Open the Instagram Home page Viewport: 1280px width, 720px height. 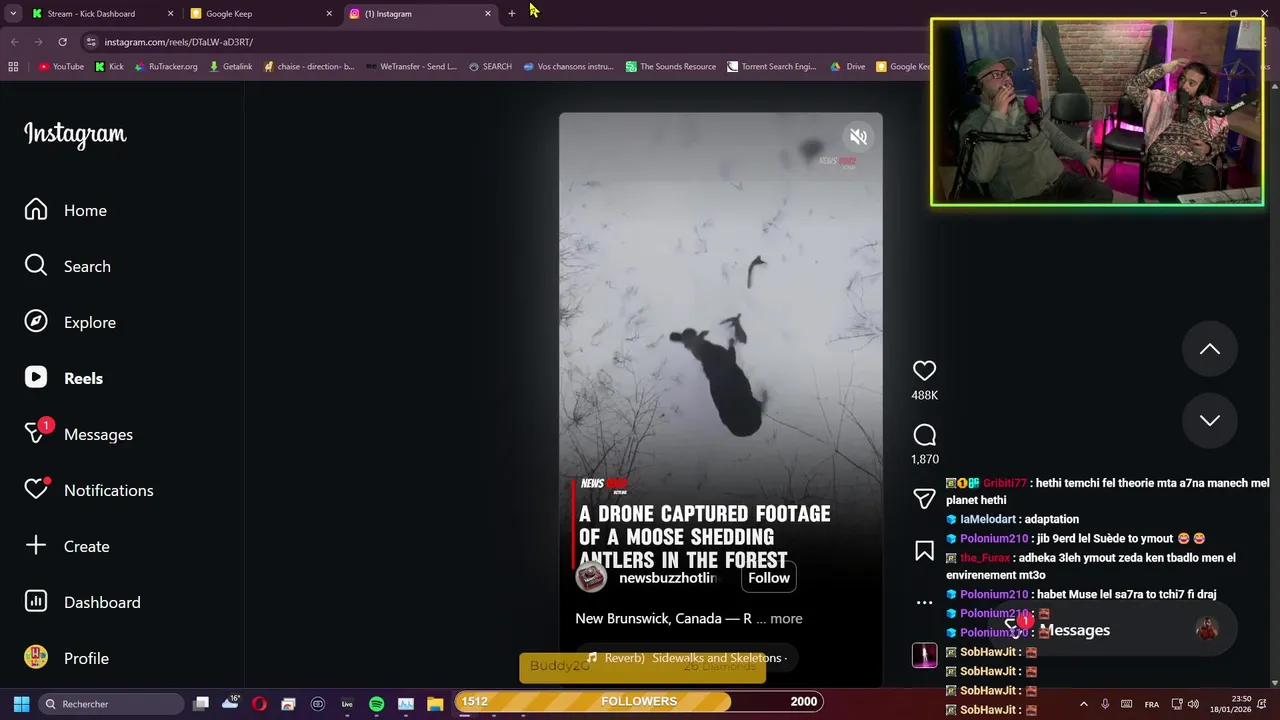pyautogui.click(x=66, y=210)
